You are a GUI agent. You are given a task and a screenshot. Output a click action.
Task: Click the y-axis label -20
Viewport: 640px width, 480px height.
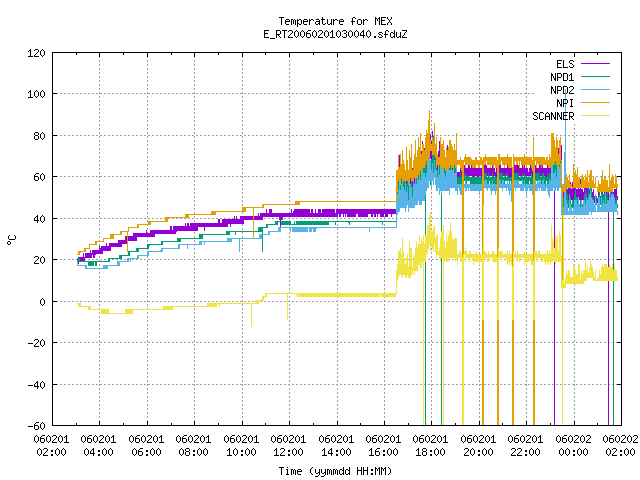pos(36,343)
